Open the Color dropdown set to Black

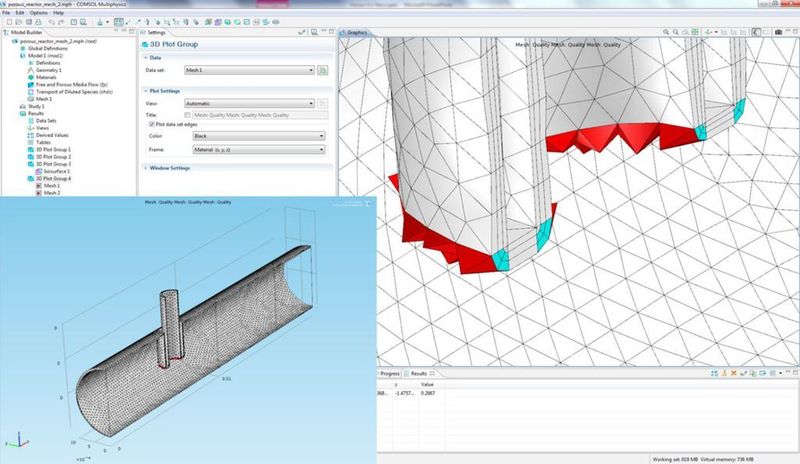pyautogui.click(x=258, y=135)
